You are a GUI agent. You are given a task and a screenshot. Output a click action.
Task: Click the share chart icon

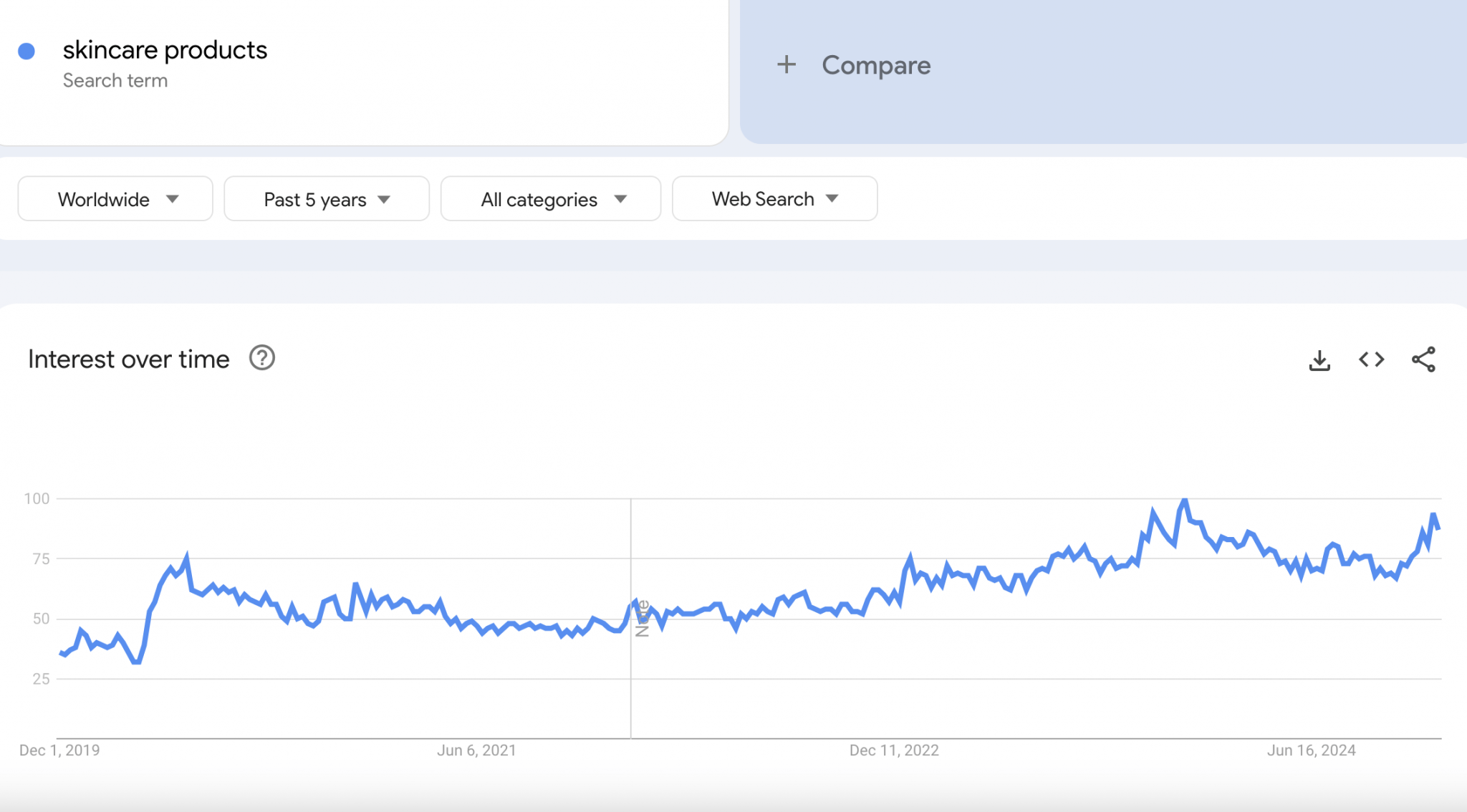pos(1423,359)
